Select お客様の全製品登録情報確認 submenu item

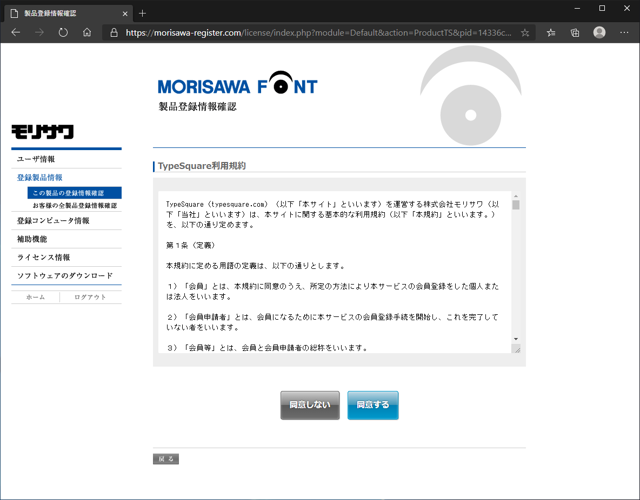pos(75,205)
